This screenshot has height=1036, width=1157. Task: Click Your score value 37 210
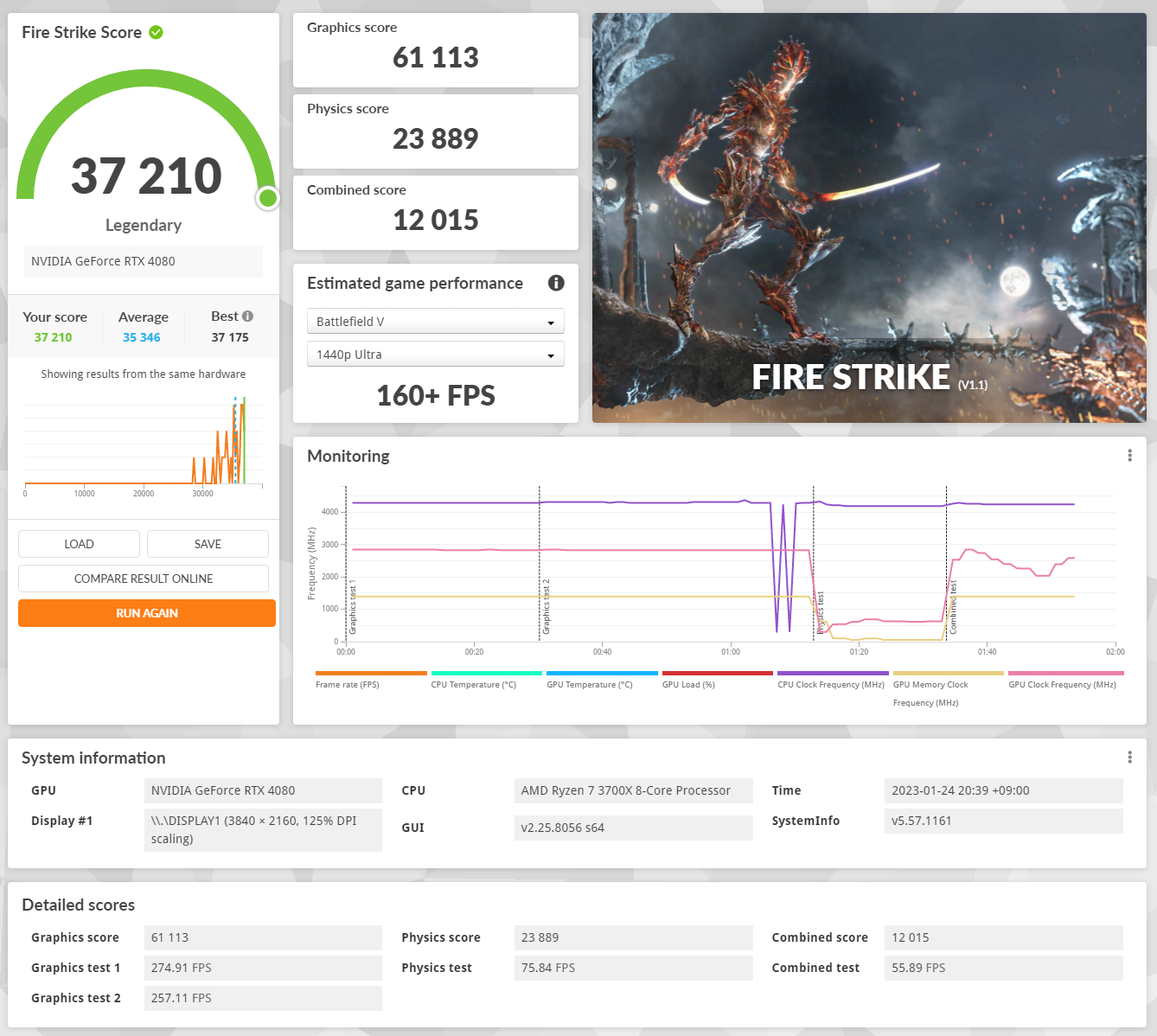coord(54,337)
